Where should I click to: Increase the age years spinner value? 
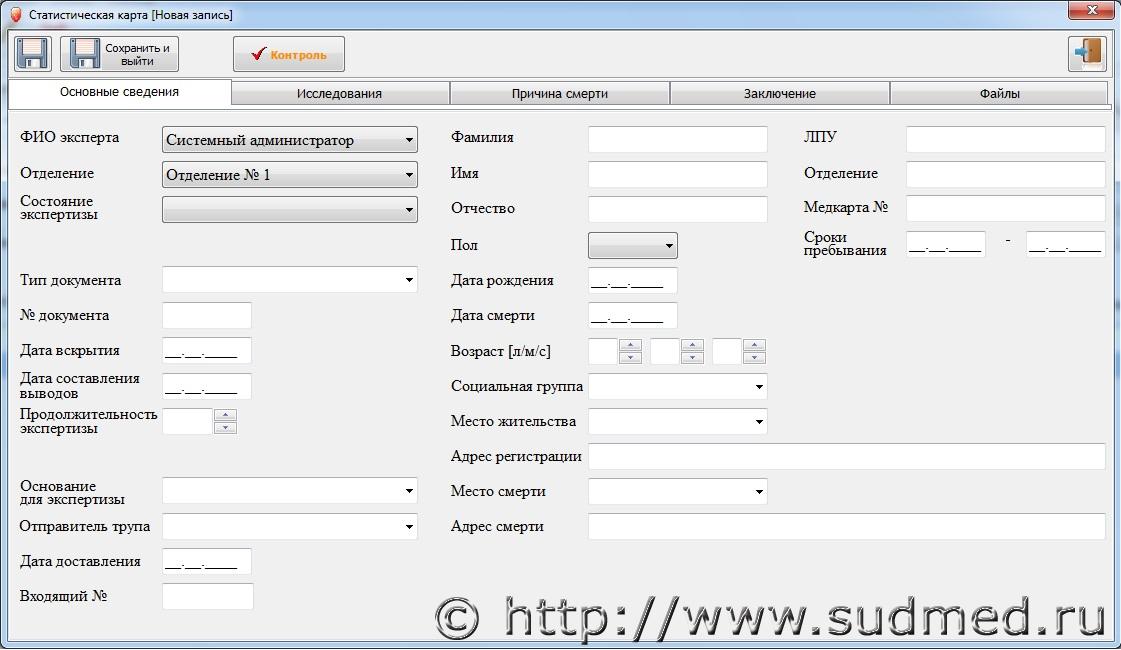630,346
